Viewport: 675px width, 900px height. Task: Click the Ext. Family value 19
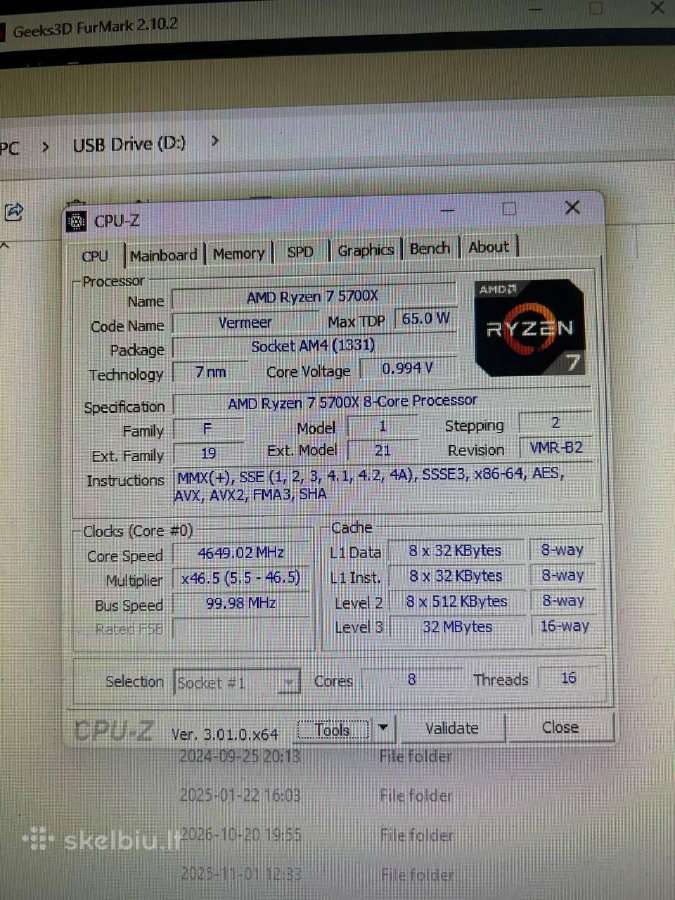[x=208, y=453]
